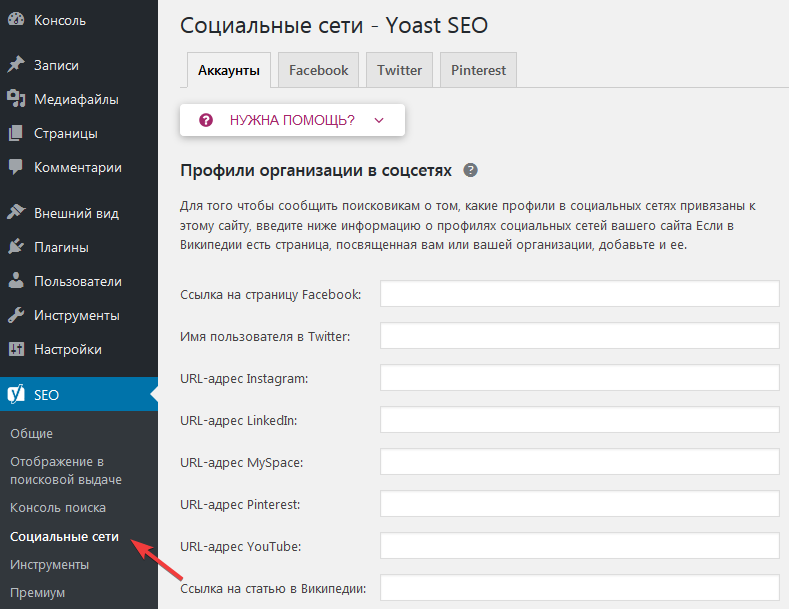Click the Настройки sliders icon
This screenshot has width=789, height=609.
click(x=16, y=349)
